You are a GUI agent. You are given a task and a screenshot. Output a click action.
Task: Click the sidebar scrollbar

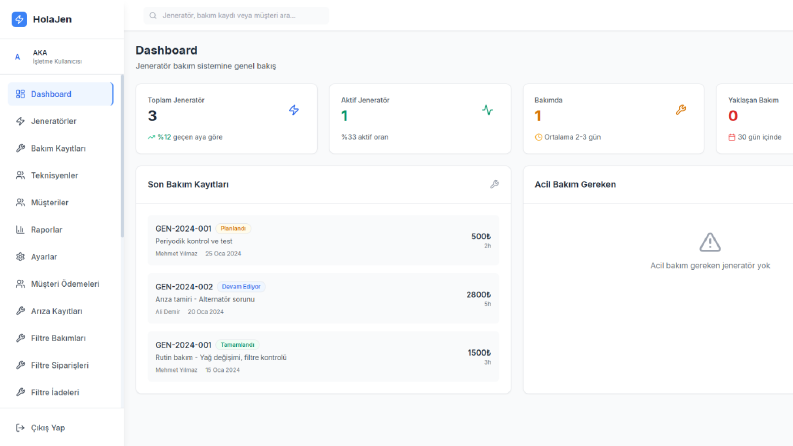pyautogui.click(x=122, y=156)
